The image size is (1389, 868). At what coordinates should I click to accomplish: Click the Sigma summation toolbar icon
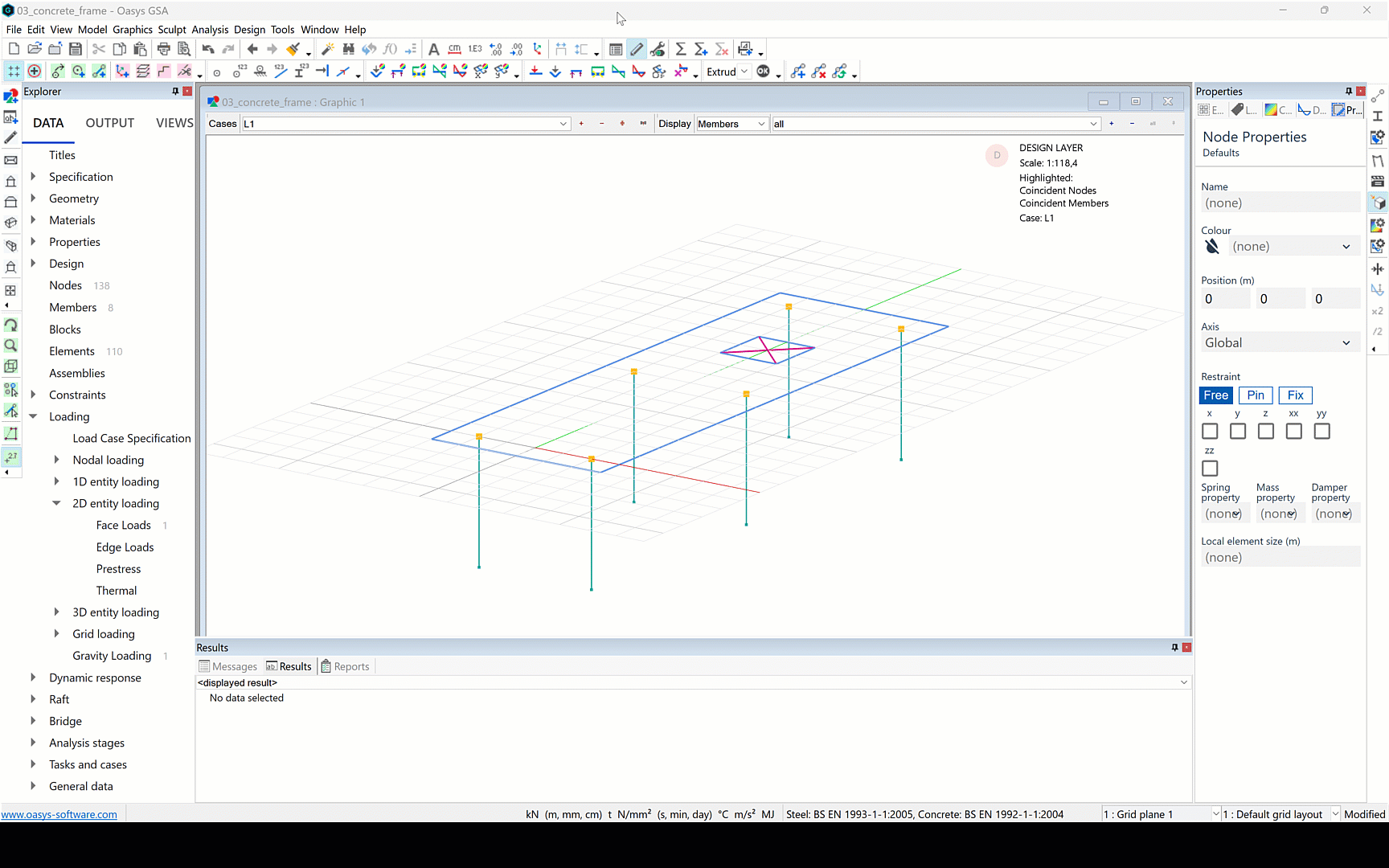tap(680, 48)
